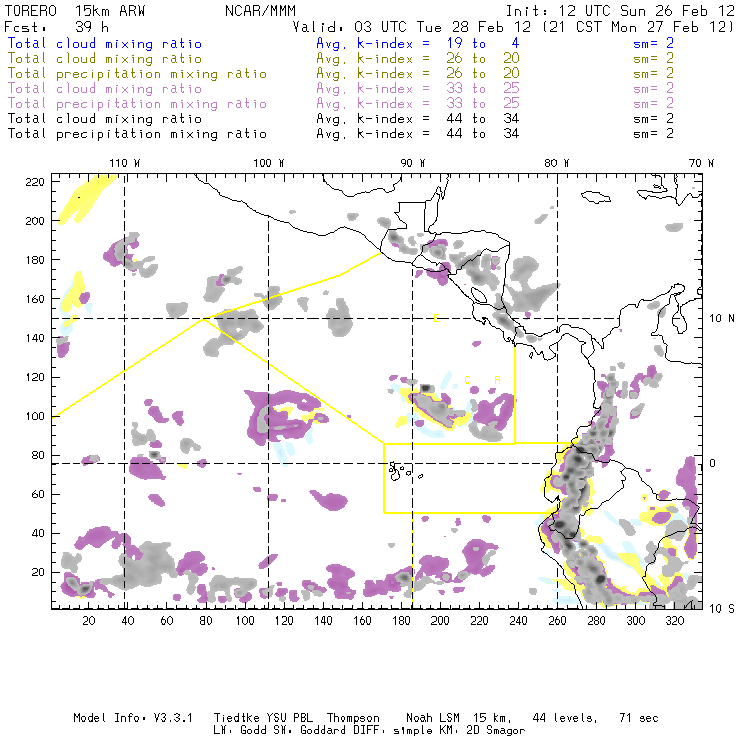Click the blue 'sm= 2' value
This screenshot has height=740, width=740.
tap(653, 43)
